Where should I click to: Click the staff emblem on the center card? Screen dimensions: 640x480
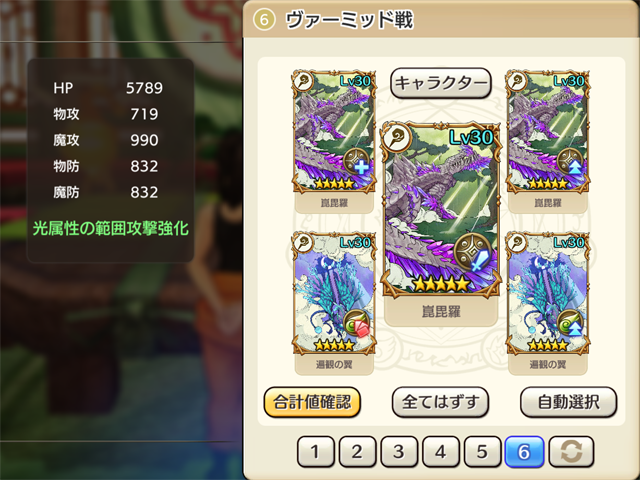click(395, 137)
